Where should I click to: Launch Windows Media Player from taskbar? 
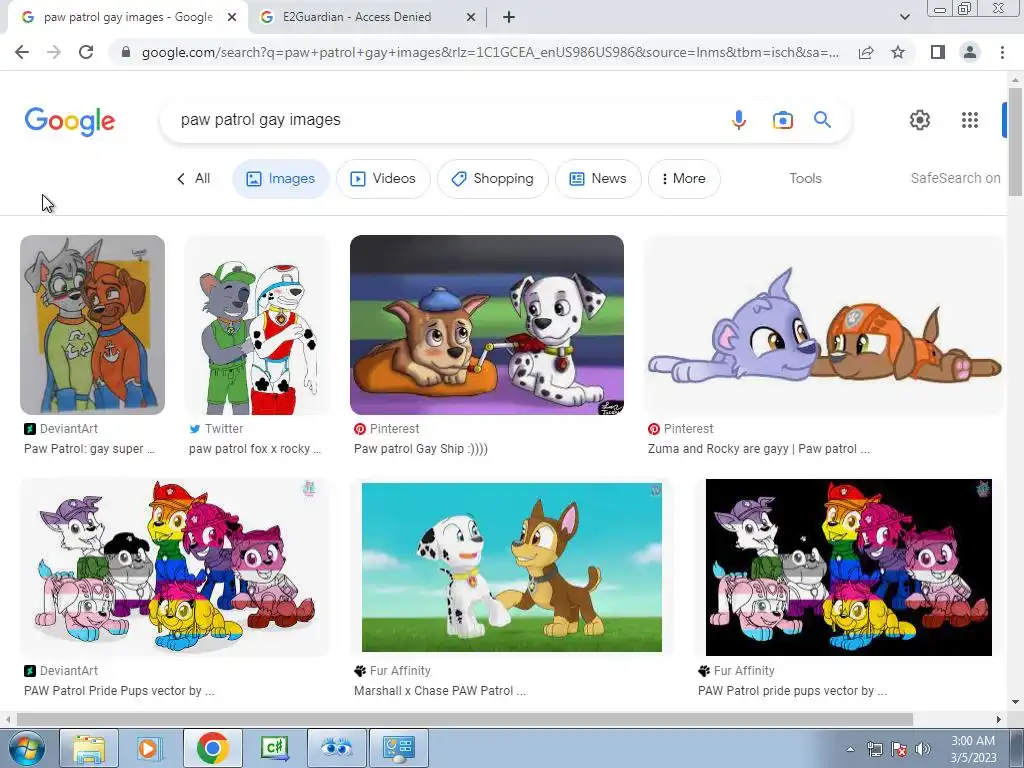point(150,748)
